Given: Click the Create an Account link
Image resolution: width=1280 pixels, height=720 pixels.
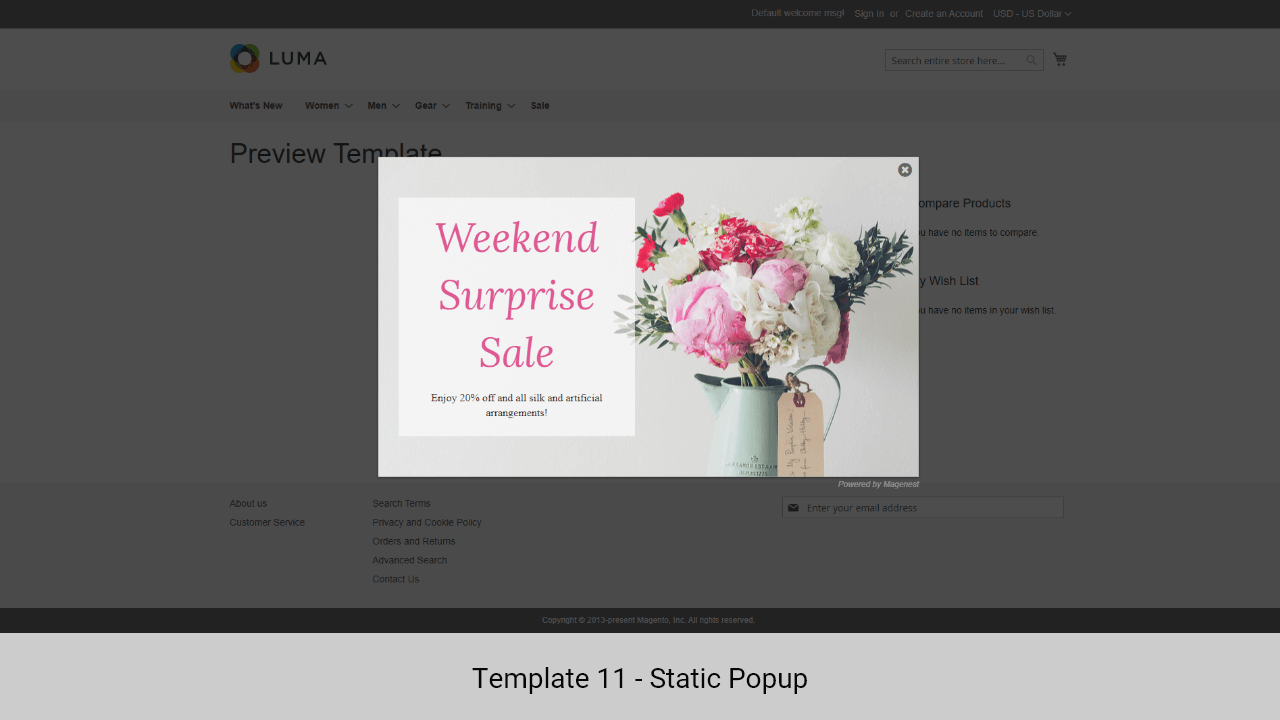Looking at the screenshot, I should (944, 14).
